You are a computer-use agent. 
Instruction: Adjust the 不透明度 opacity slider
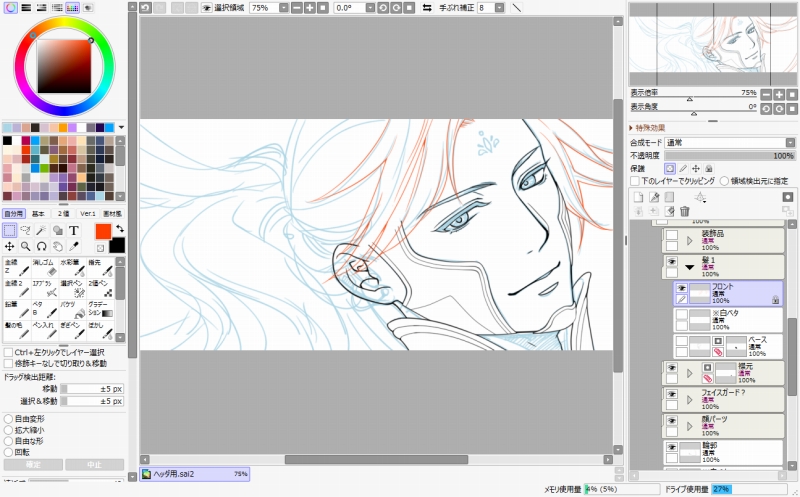click(730, 156)
